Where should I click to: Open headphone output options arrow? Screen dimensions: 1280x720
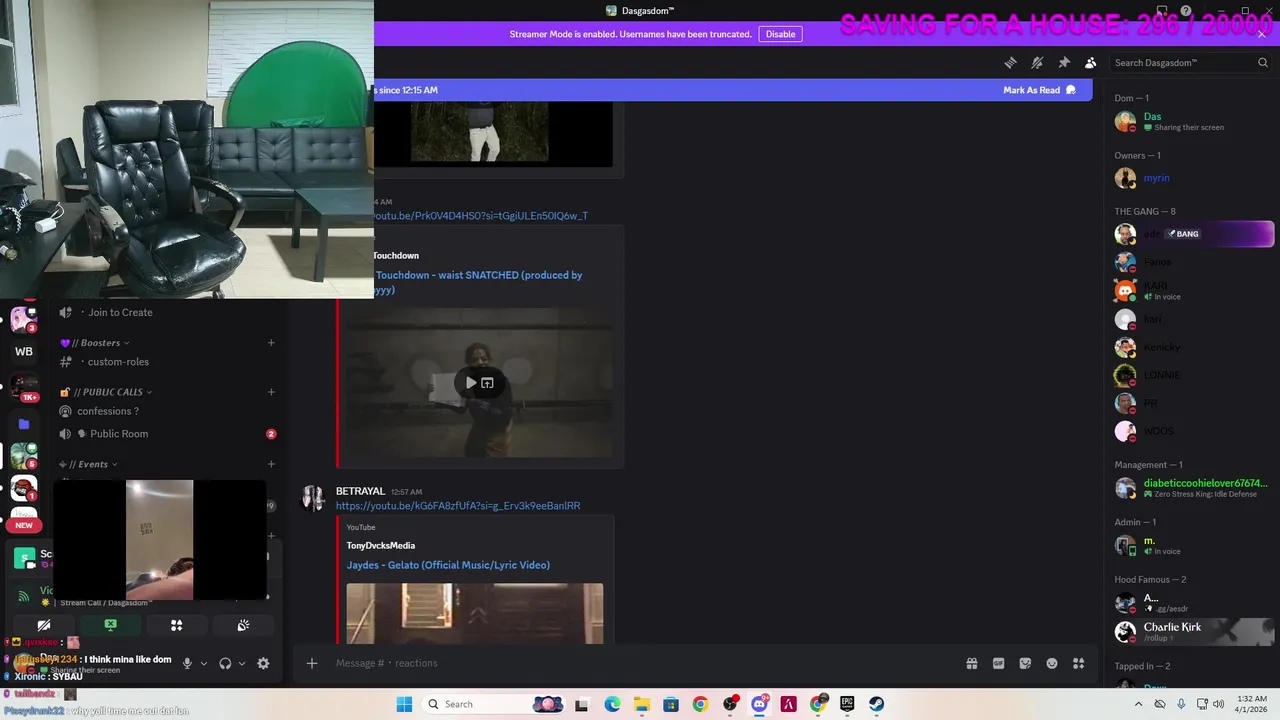[x=241, y=663]
